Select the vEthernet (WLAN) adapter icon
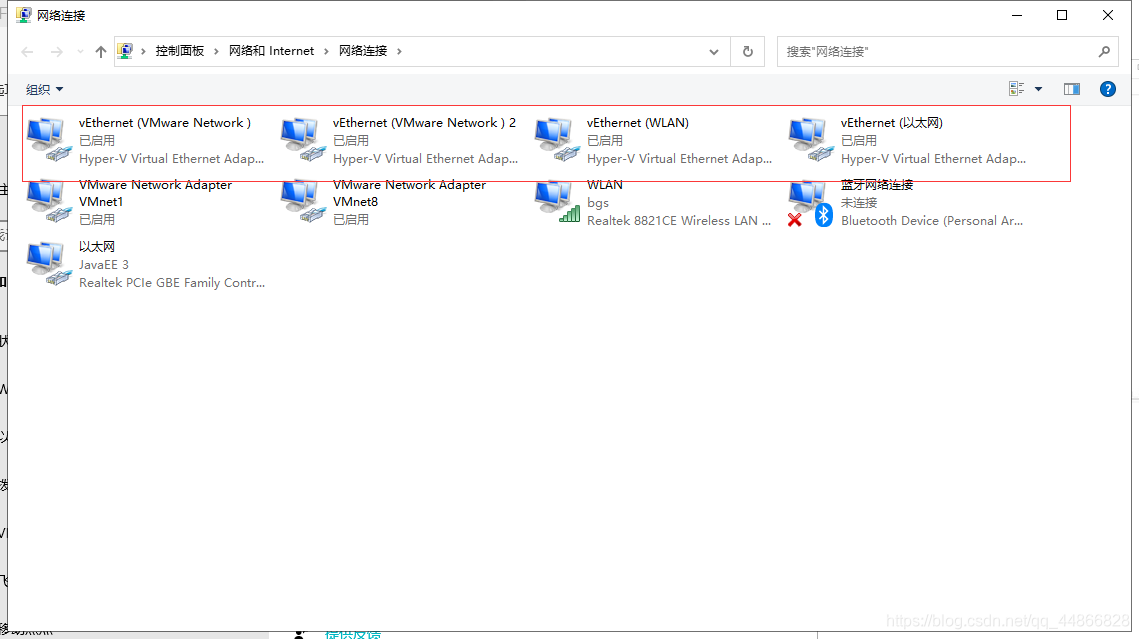 [557, 140]
